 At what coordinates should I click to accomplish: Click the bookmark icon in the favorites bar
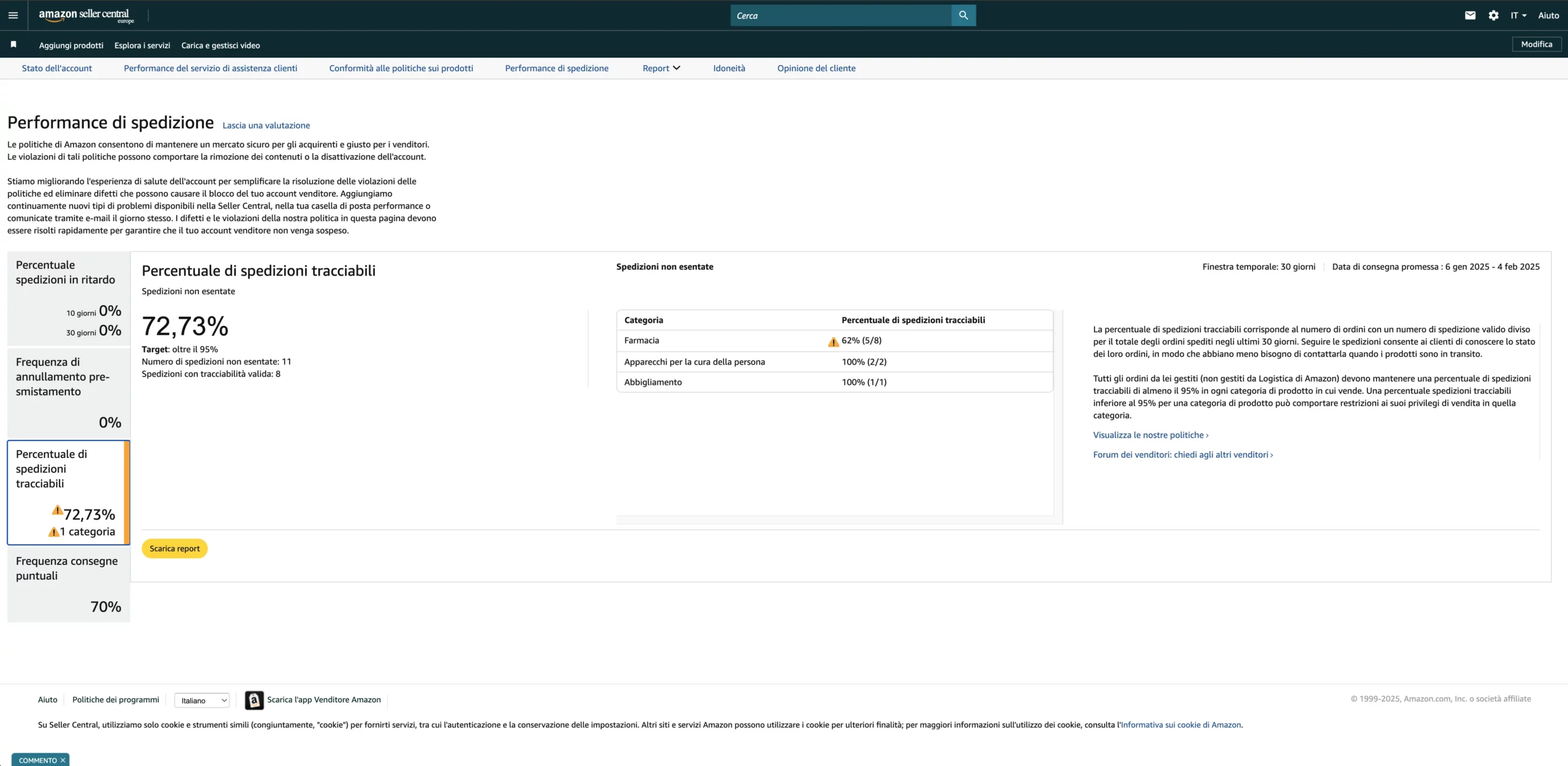coord(13,45)
